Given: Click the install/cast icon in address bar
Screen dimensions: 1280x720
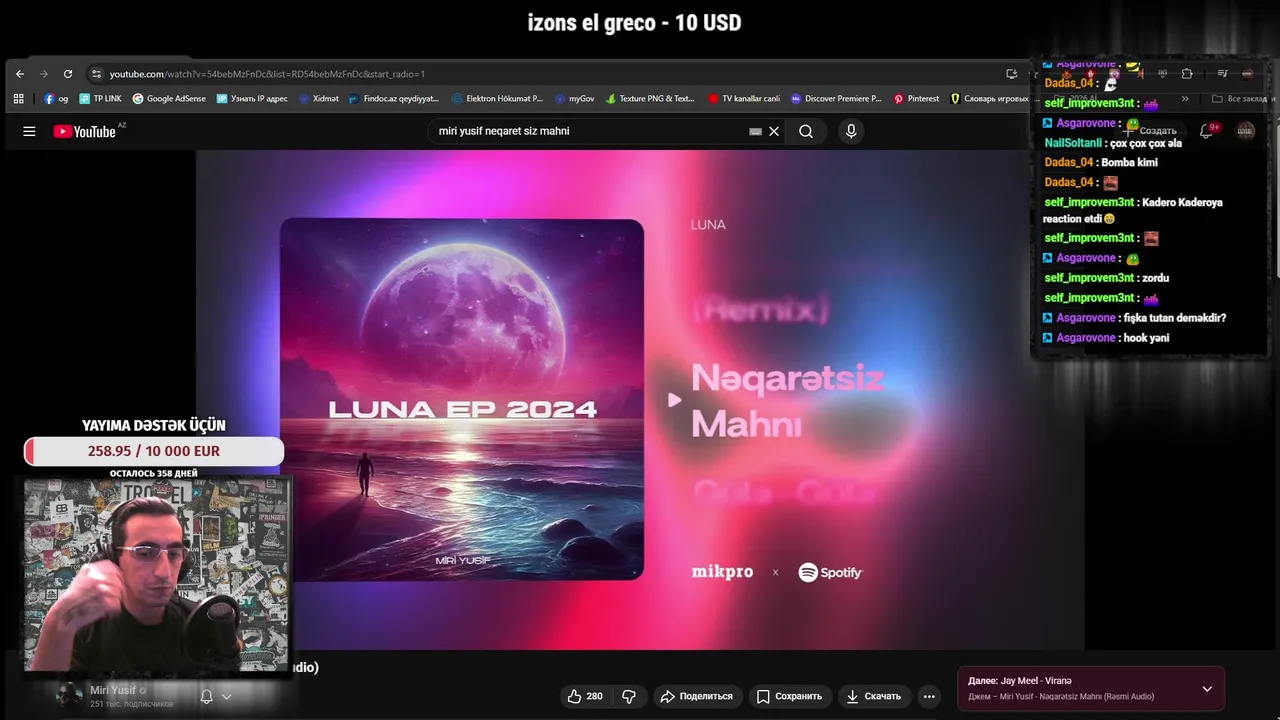Looking at the screenshot, I should point(1012,74).
